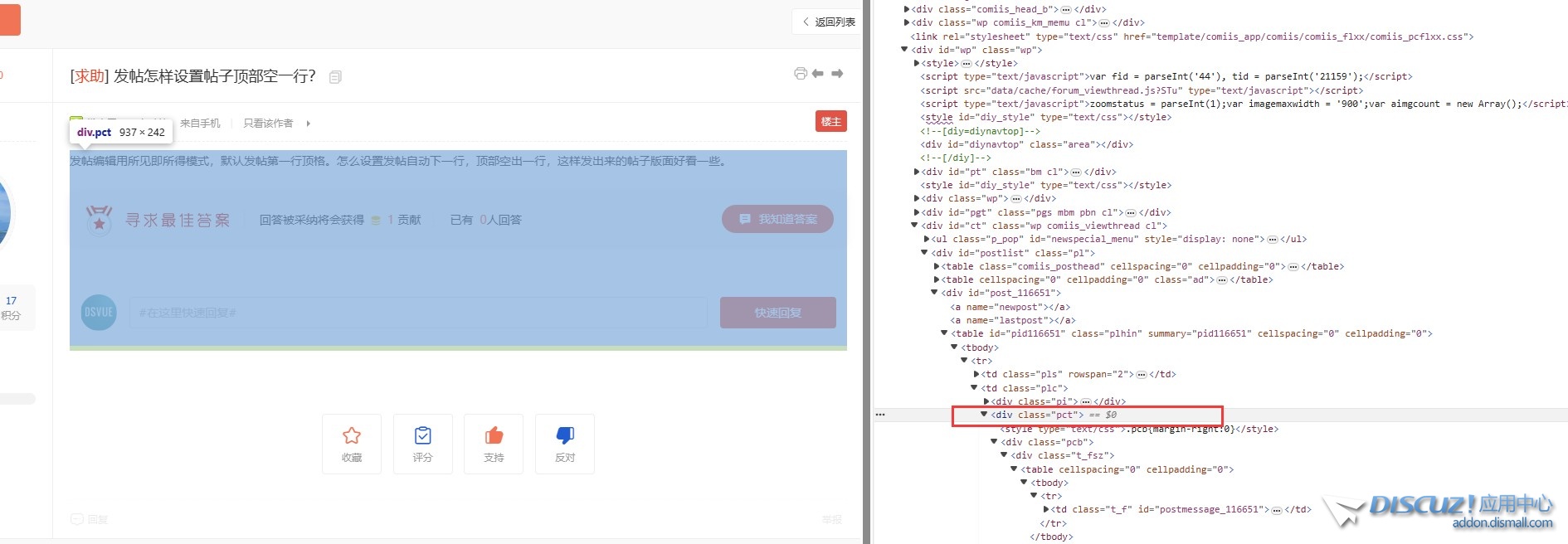Expand the div id="pgt" node
This screenshot has width=1568, height=544.
point(917,212)
